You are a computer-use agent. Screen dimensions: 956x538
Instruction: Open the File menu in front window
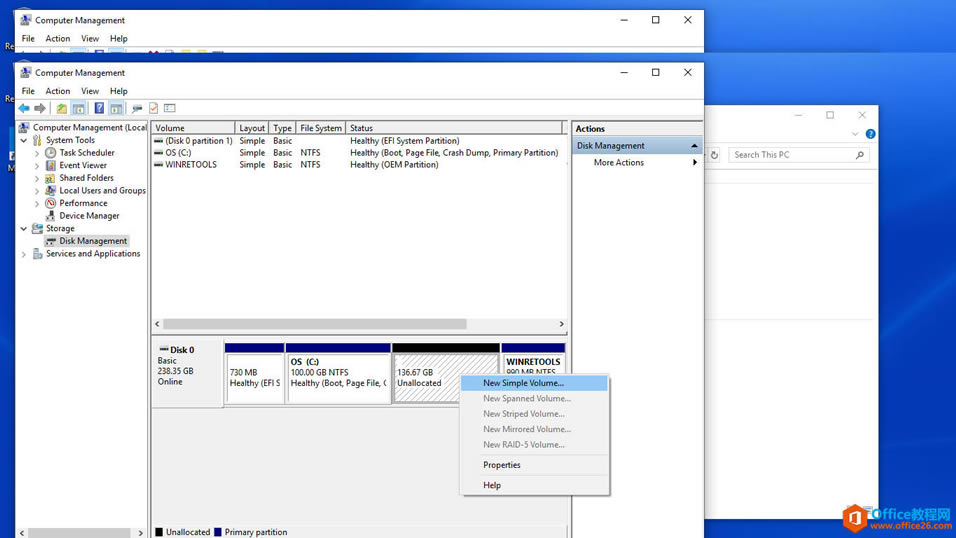click(28, 91)
